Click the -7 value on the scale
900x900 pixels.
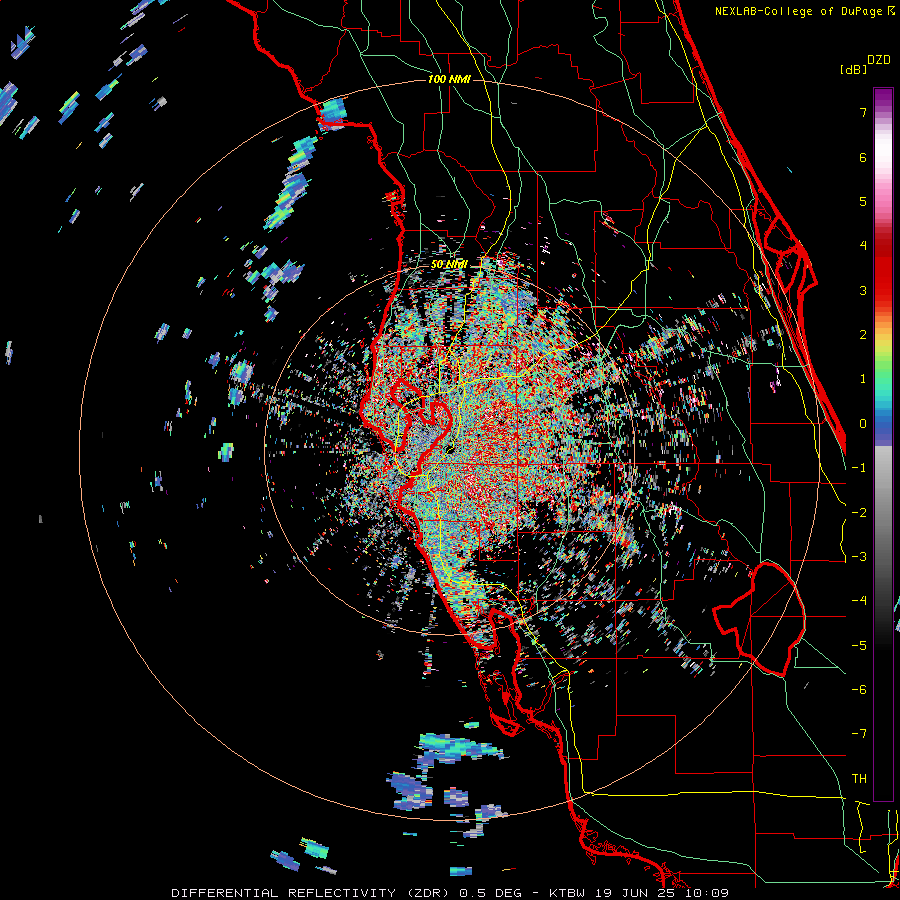(859, 734)
